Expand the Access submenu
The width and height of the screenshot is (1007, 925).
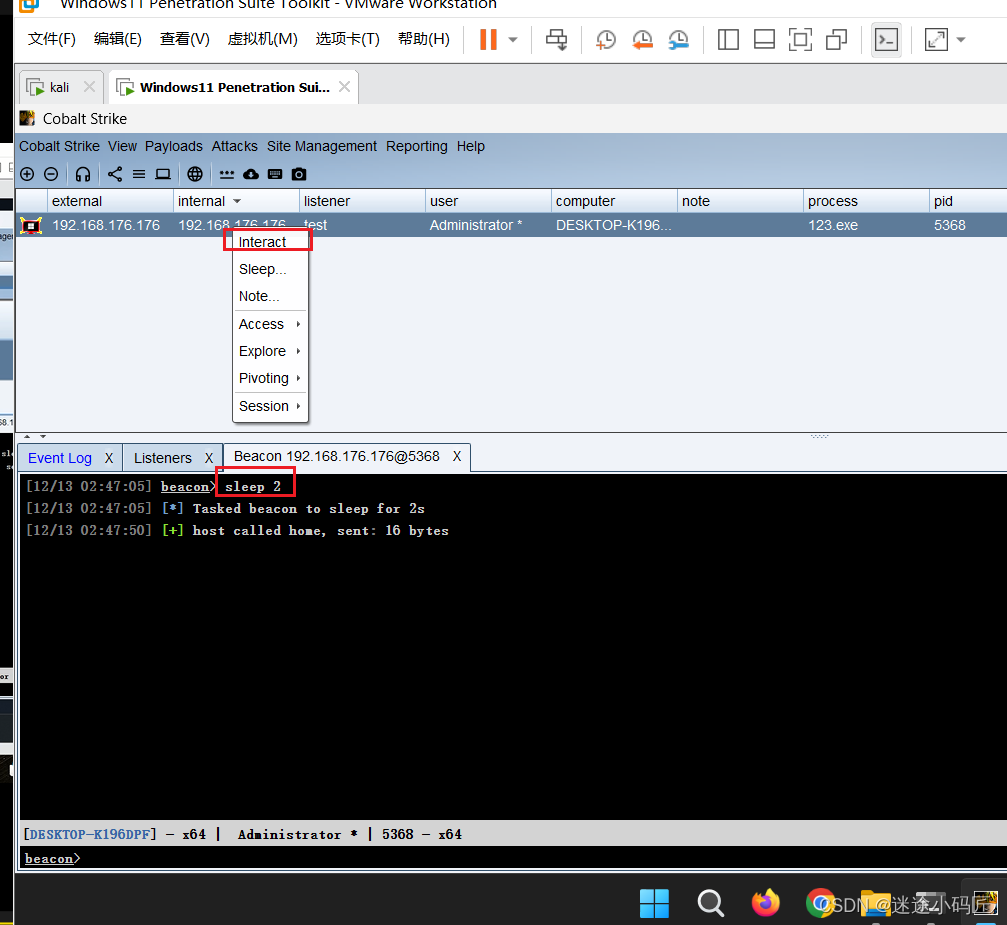point(270,324)
